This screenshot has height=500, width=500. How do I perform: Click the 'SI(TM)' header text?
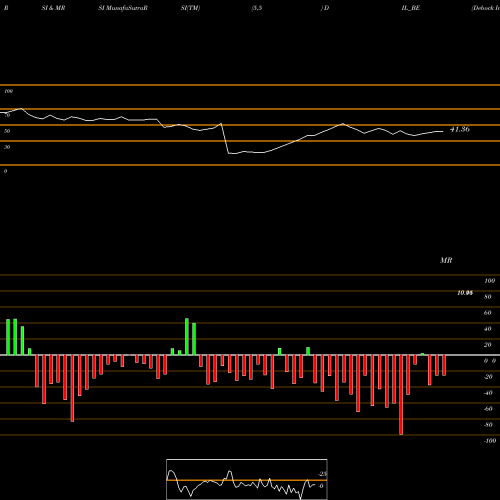(x=190, y=8)
